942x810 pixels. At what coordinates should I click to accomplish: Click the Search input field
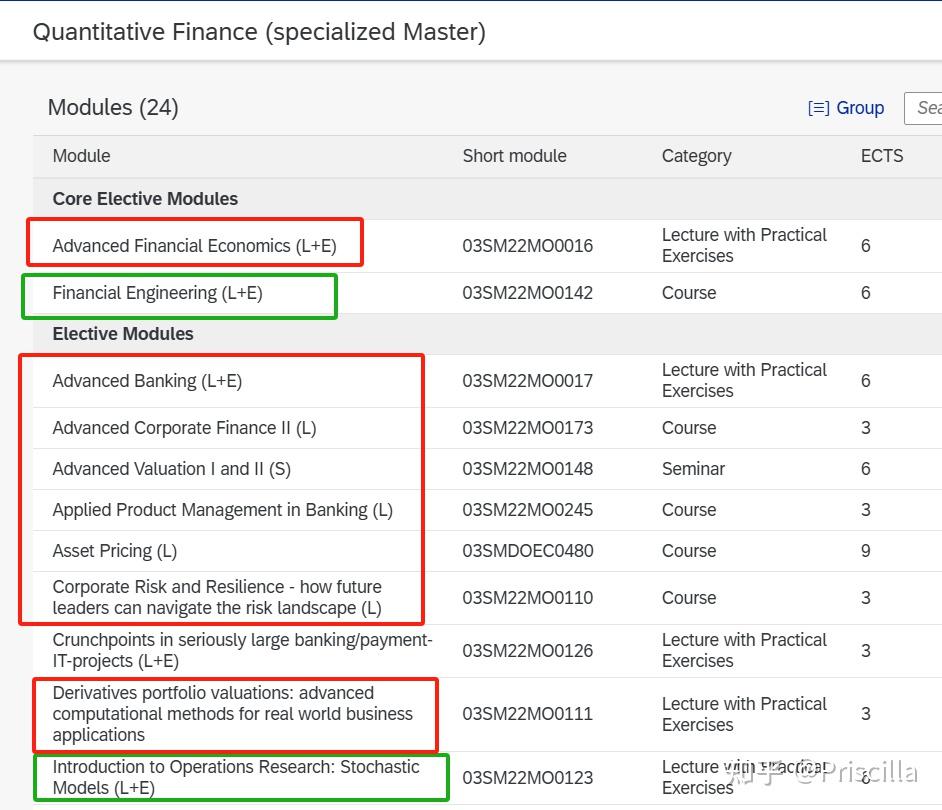[x=926, y=108]
